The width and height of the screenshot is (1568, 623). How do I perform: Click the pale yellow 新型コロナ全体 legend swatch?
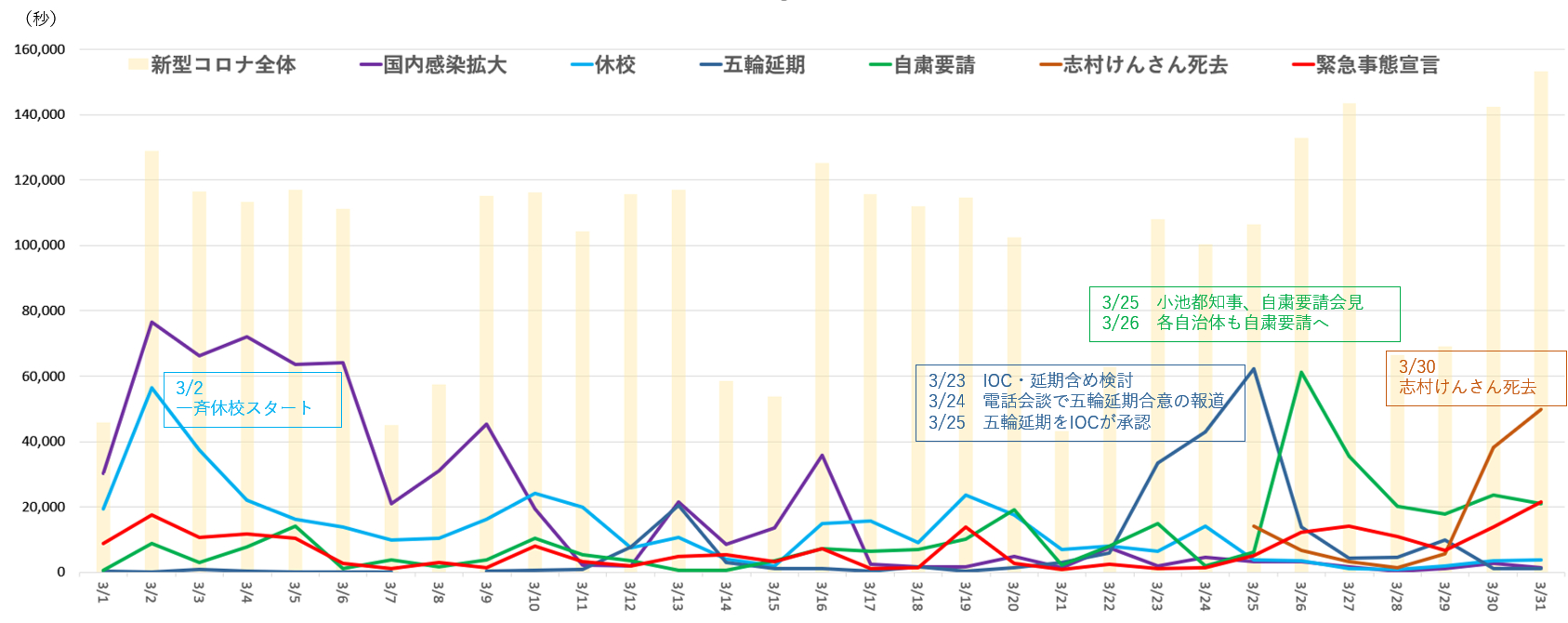pos(138,65)
